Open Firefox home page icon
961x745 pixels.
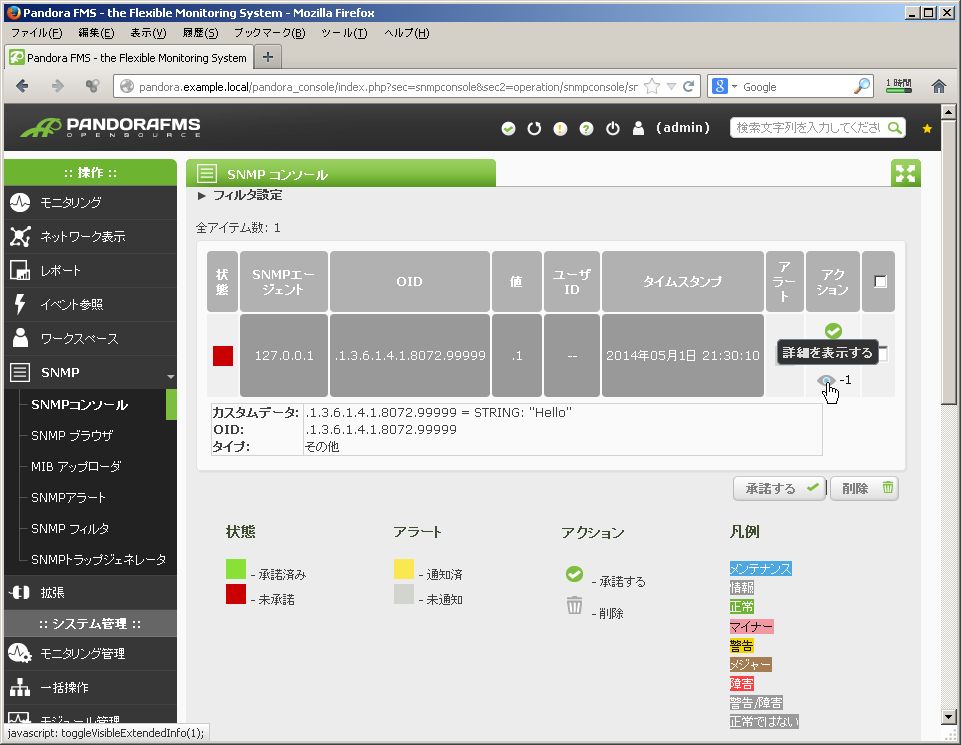(x=938, y=86)
